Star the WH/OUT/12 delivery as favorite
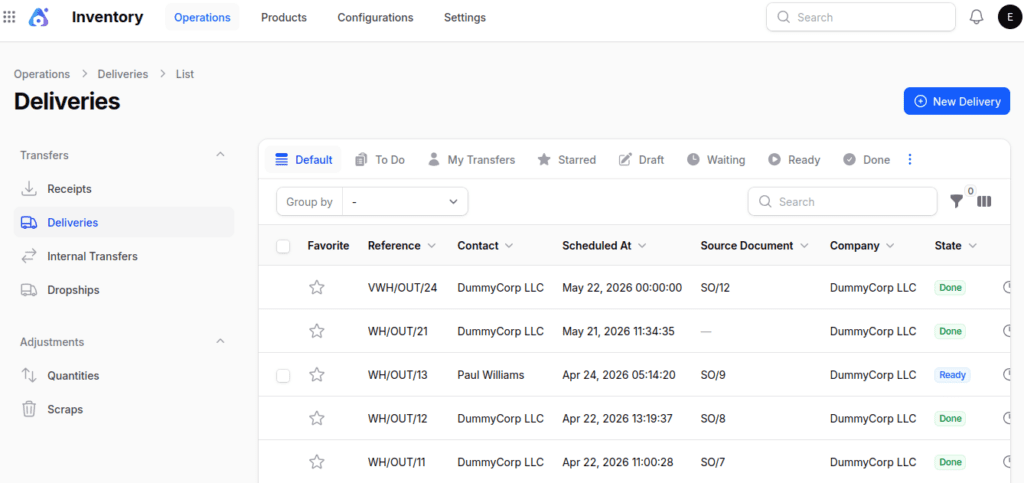This screenshot has width=1024, height=483. point(317,418)
